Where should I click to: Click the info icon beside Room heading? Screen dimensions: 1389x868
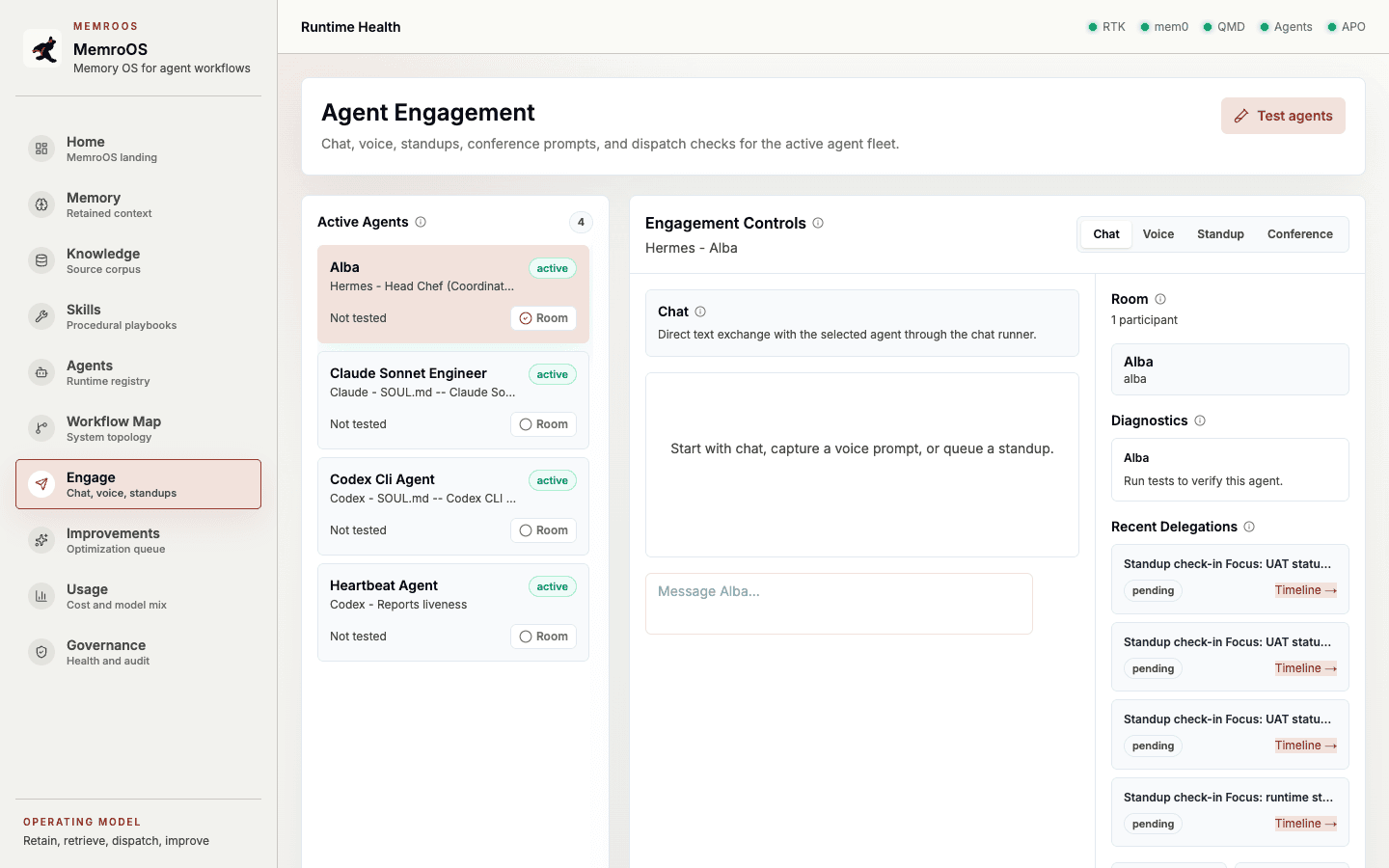(1160, 299)
